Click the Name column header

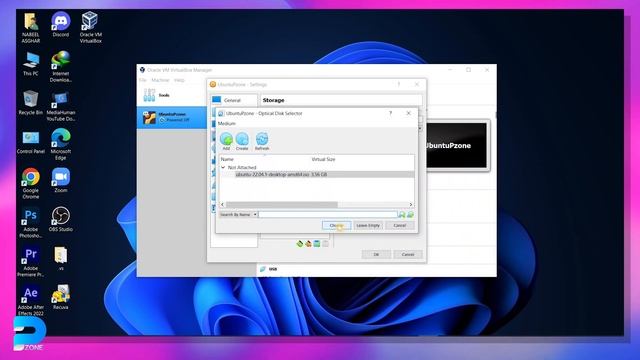(227, 159)
